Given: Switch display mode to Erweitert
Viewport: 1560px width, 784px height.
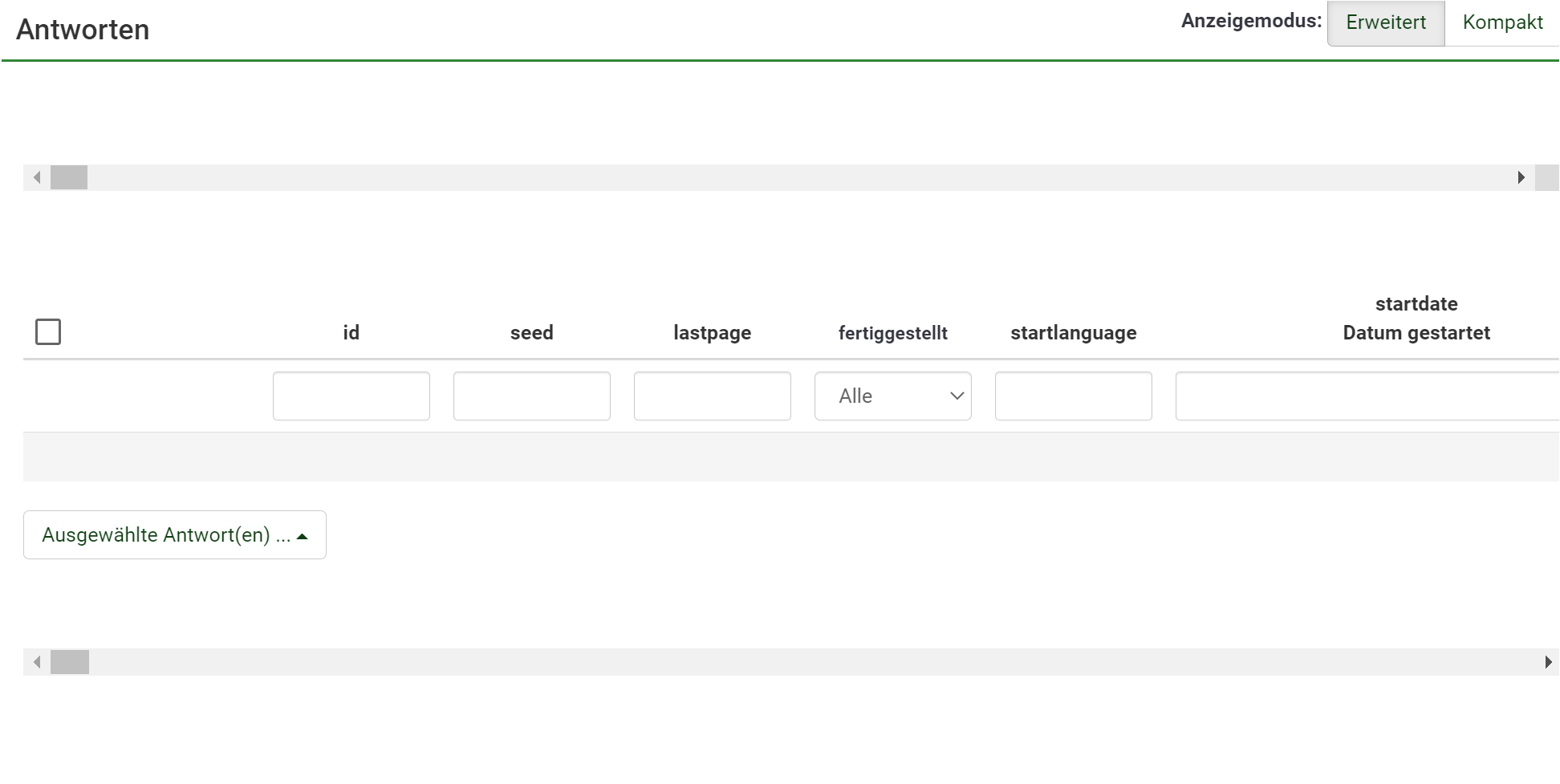Looking at the screenshot, I should point(1385,22).
